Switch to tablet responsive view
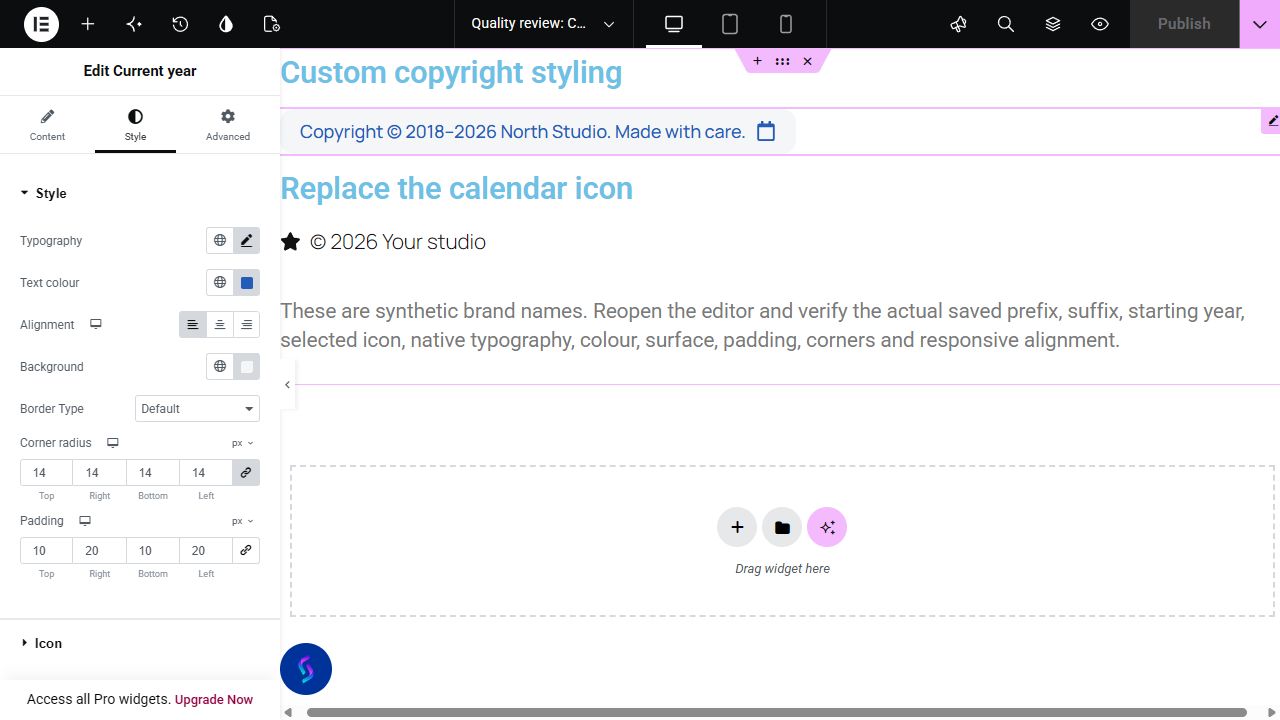1280x720 pixels. pos(730,24)
